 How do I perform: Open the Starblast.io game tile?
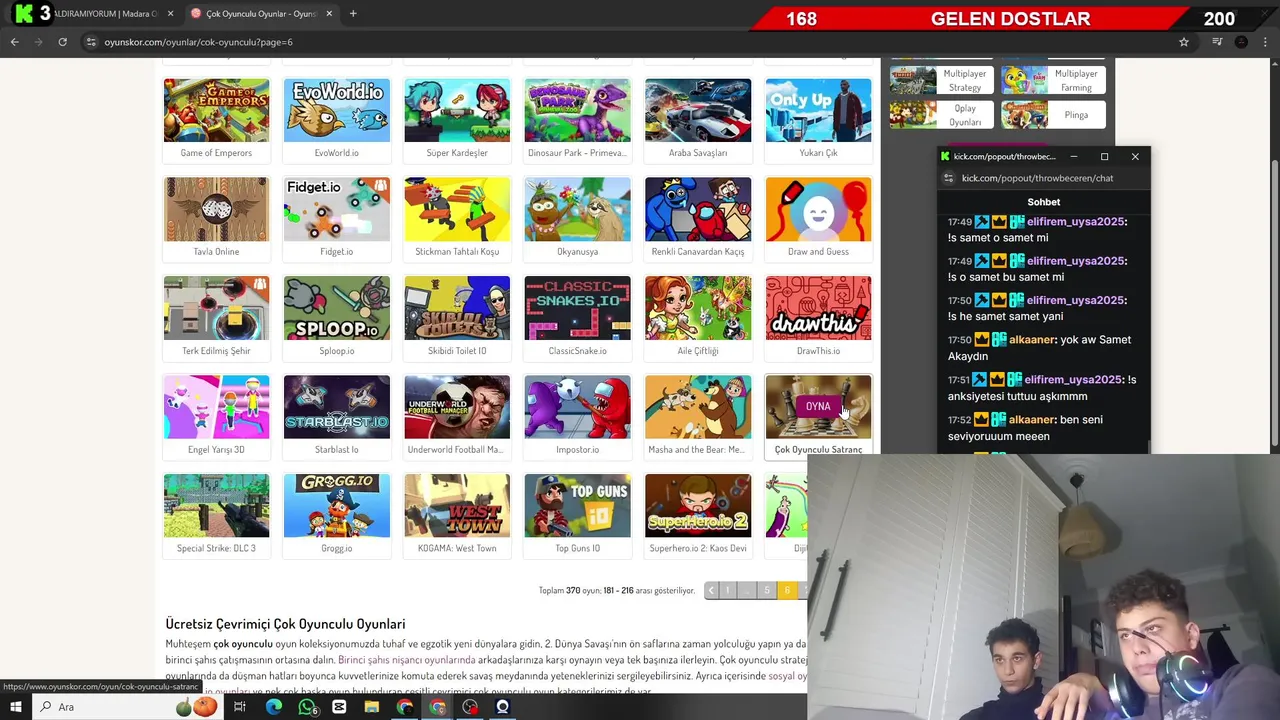[336, 407]
